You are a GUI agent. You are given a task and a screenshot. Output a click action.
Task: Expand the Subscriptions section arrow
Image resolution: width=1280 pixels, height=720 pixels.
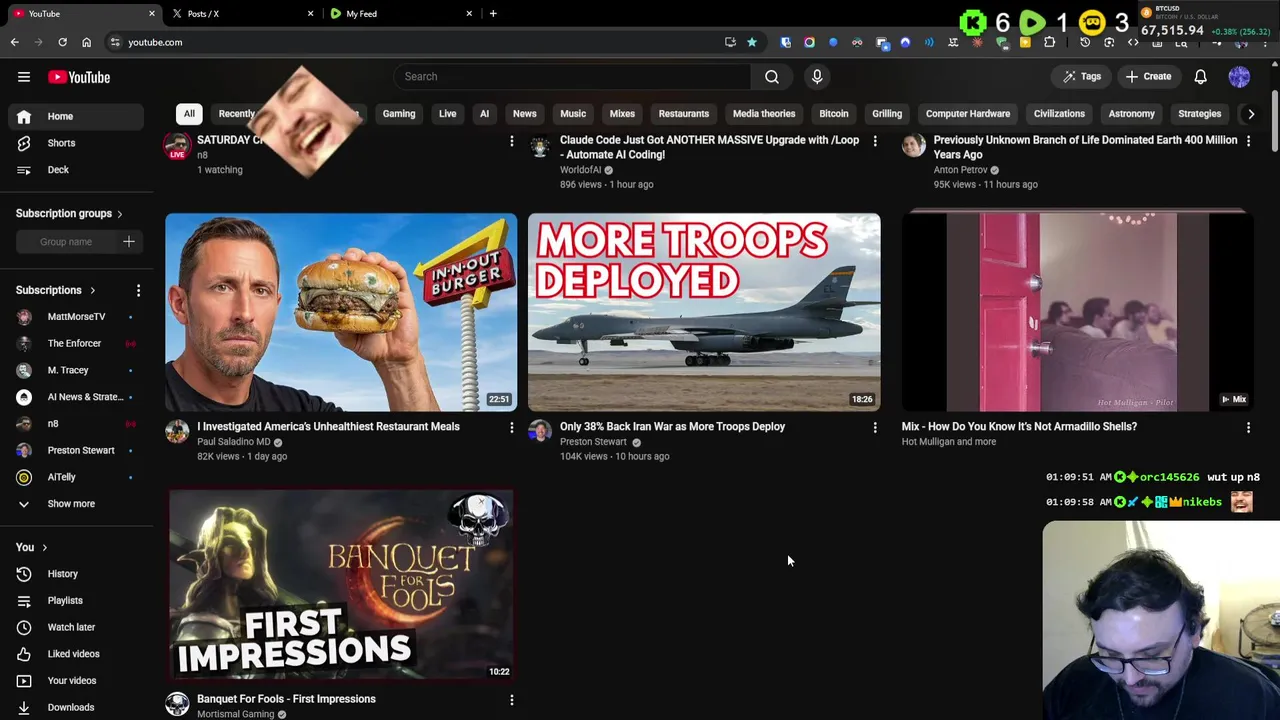(x=92, y=290)
